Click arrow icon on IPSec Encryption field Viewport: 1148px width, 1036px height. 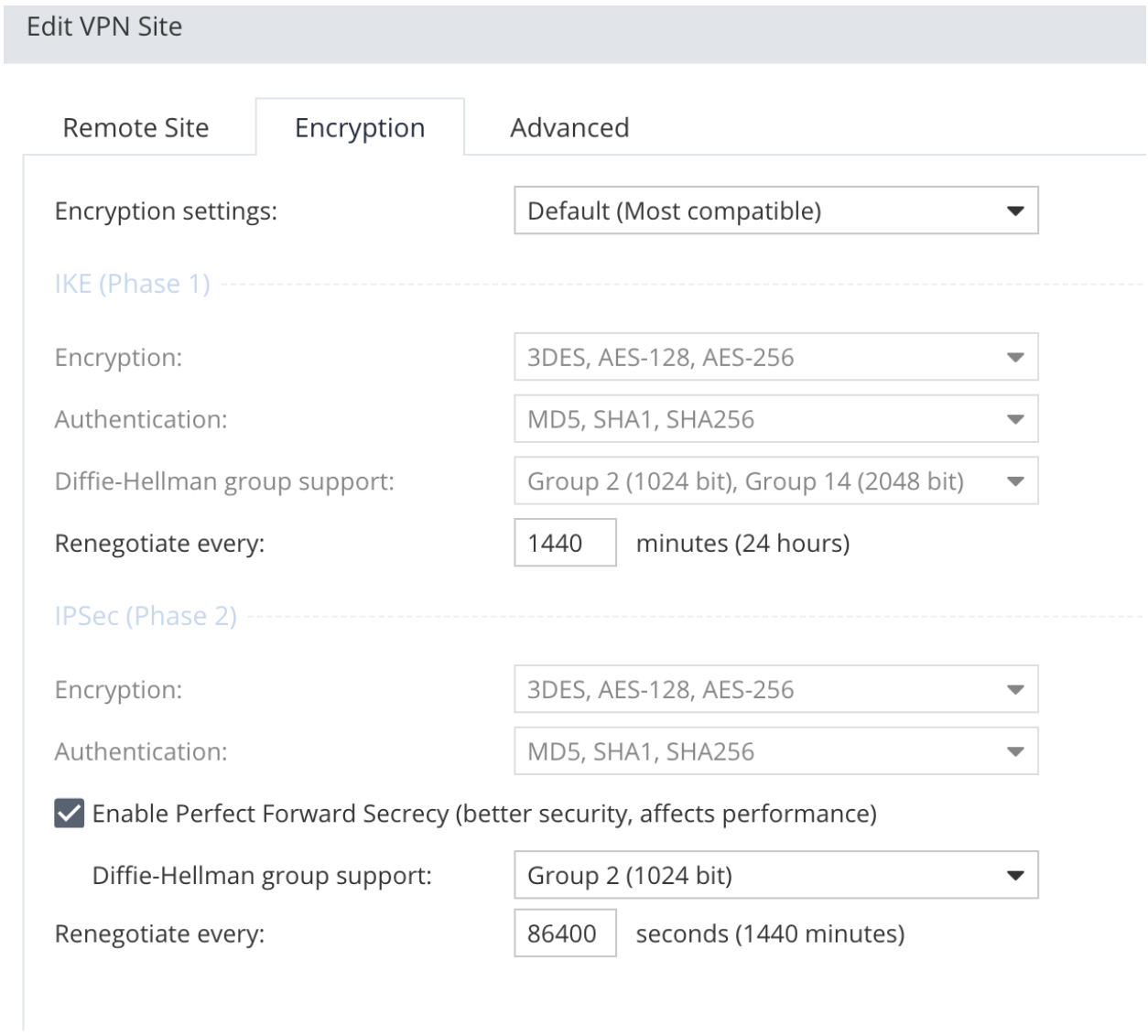coord(1014,690)
